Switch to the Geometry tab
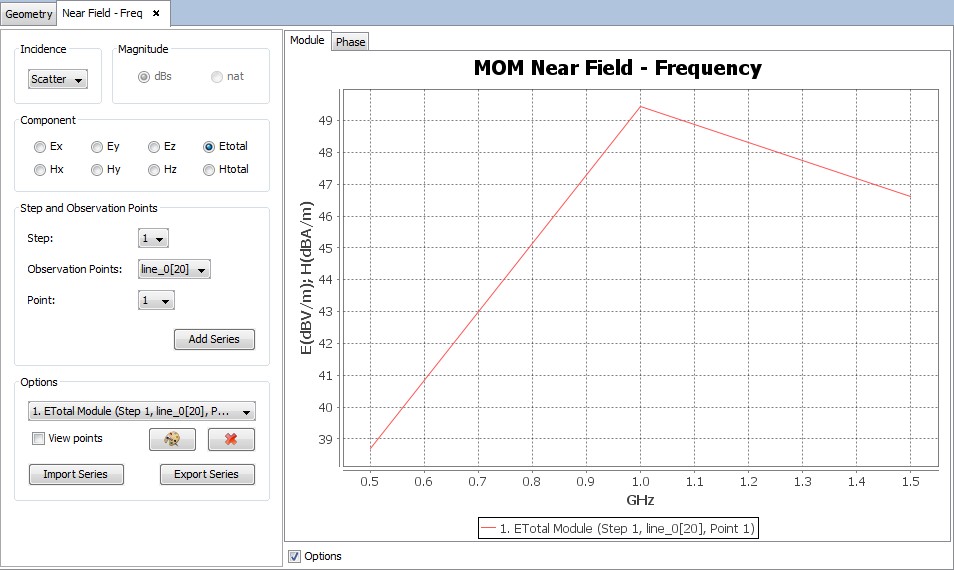 (x=29, y=14)
